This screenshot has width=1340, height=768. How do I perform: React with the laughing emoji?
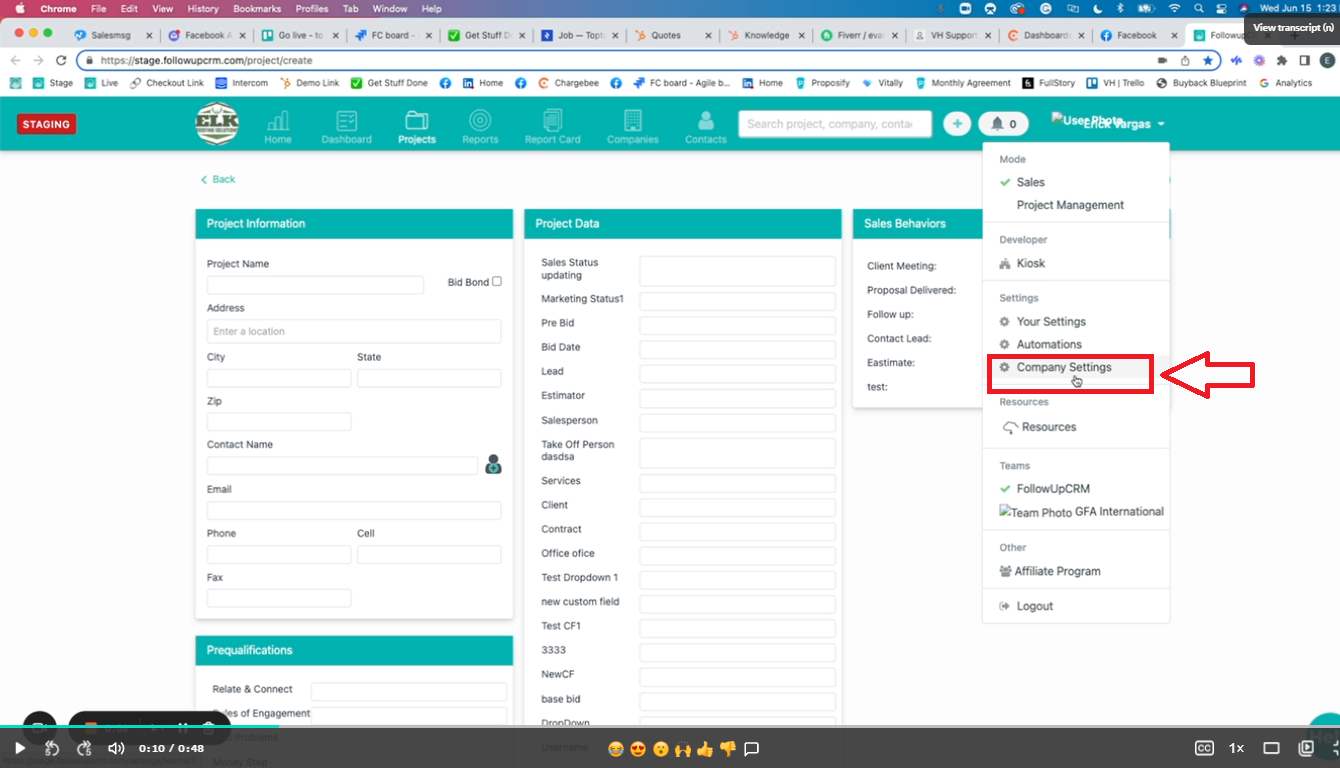(615, 748)
